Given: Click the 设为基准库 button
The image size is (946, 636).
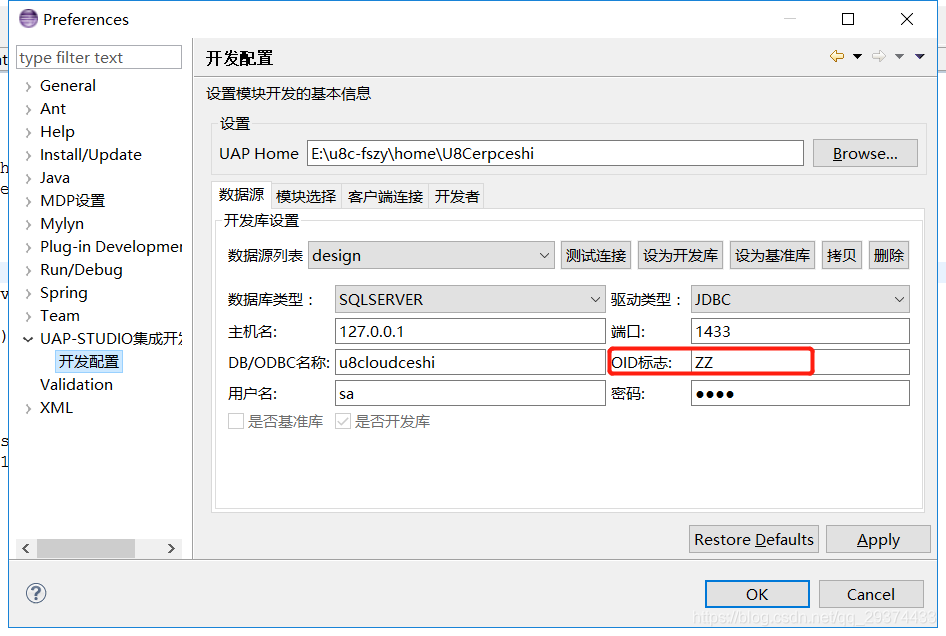Looking at the screenshot, I should (x=772, y=255).
